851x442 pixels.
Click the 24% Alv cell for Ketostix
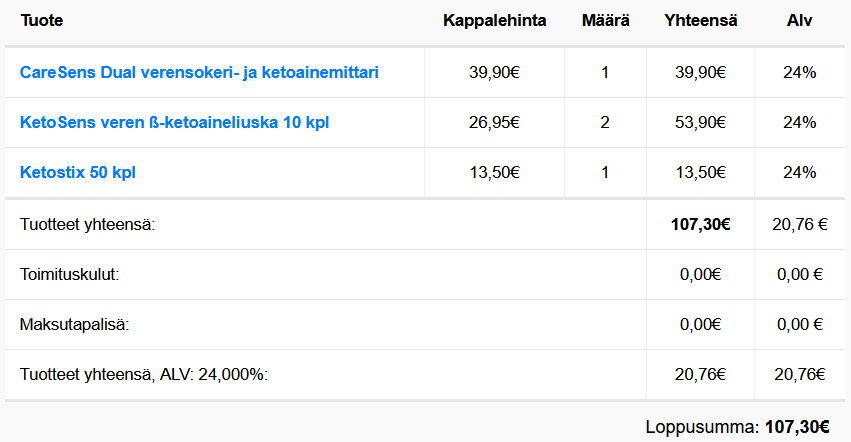[799, 172]
